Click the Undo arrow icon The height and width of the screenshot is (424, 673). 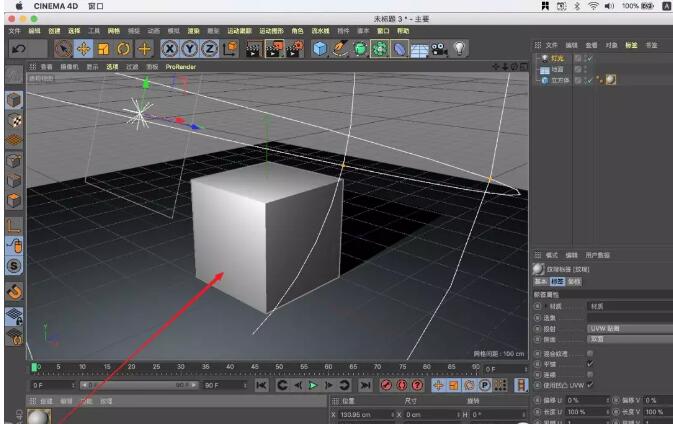point(18,49)
